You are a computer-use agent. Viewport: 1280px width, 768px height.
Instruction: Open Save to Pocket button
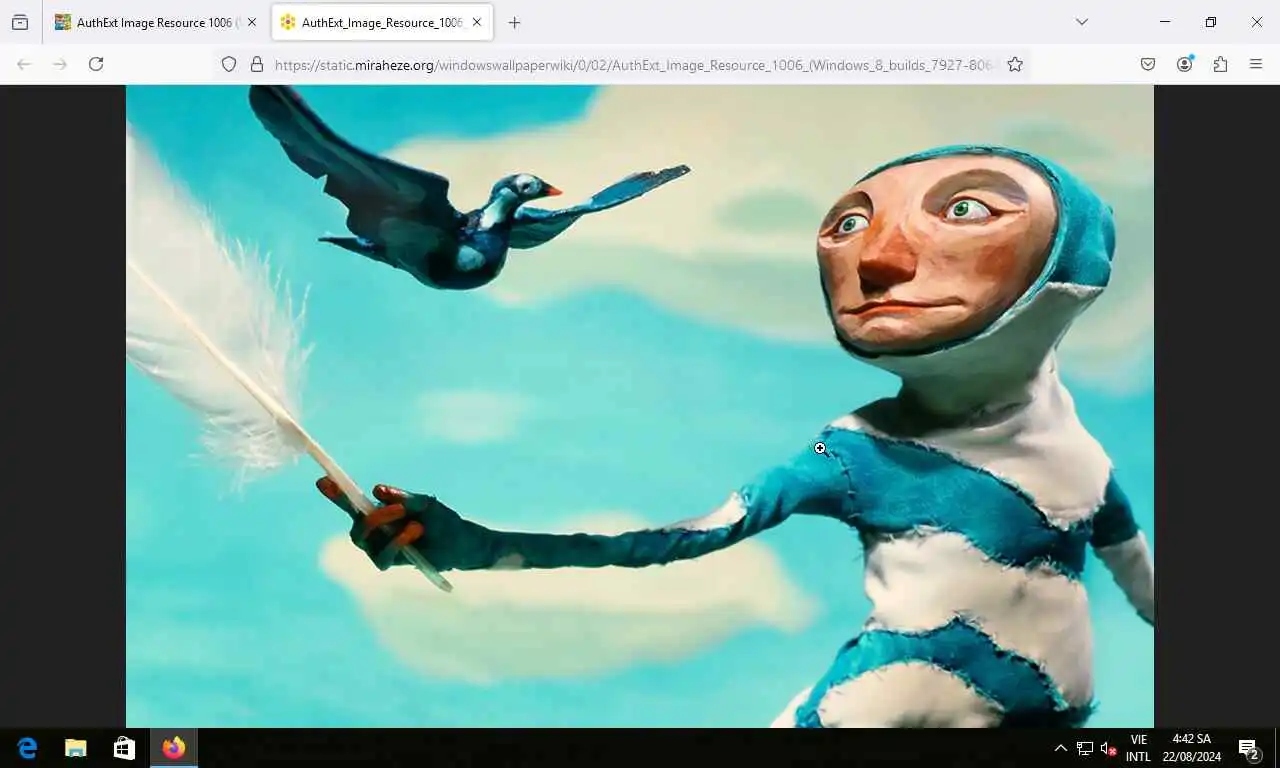pyautogui.click(x=1148, y=64)
